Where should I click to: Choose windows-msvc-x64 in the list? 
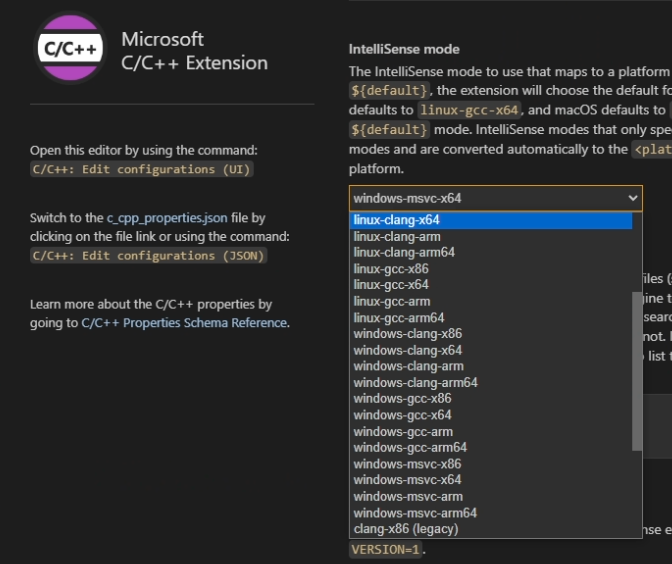[x=491, y=480]
